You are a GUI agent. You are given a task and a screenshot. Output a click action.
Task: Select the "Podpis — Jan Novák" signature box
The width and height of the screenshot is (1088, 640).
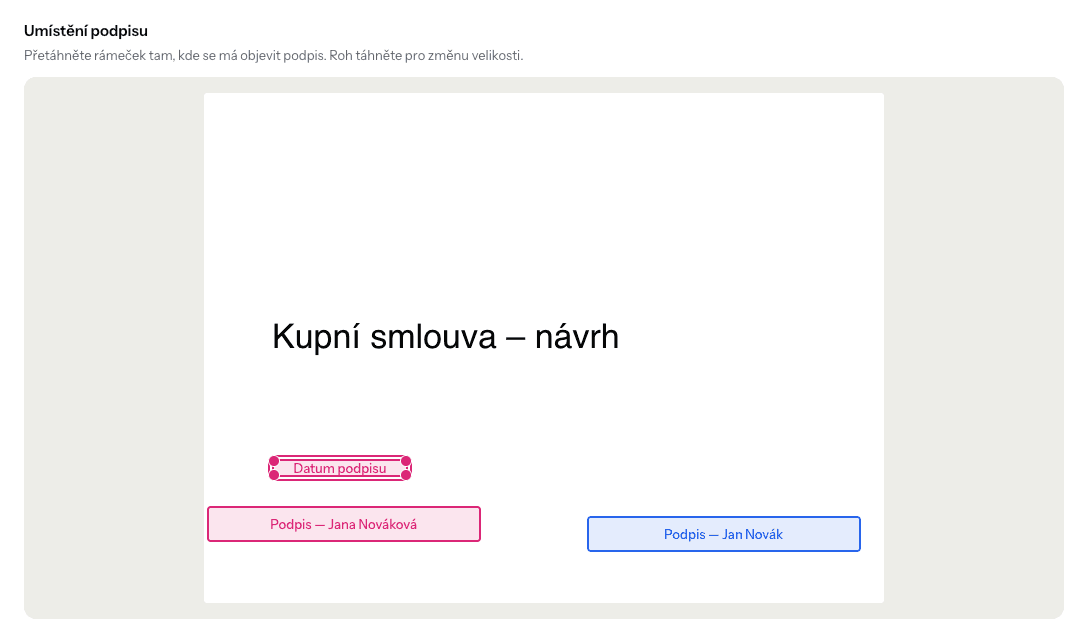click(724, 534)
